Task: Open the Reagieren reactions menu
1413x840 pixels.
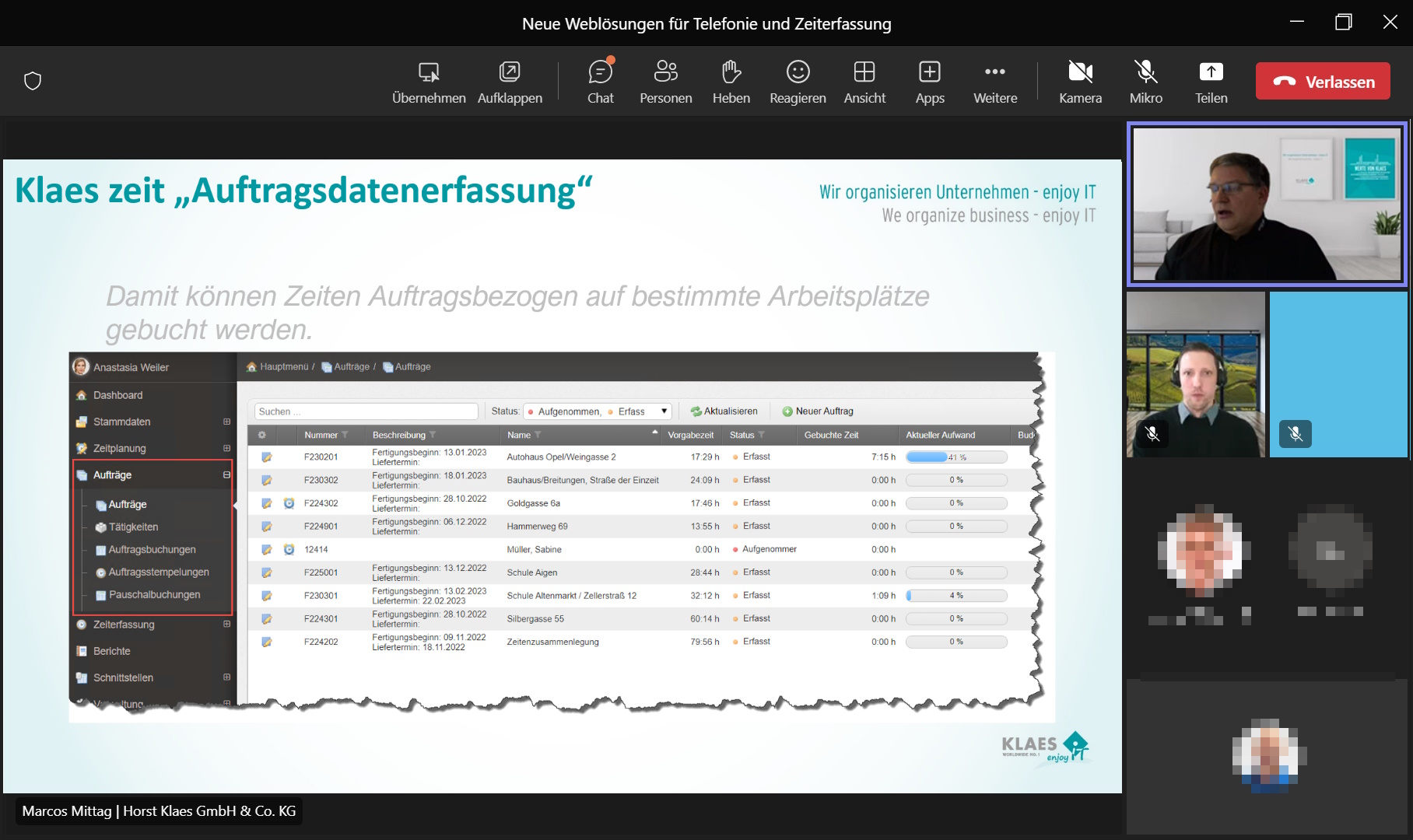Action: [x=798, y=82]
